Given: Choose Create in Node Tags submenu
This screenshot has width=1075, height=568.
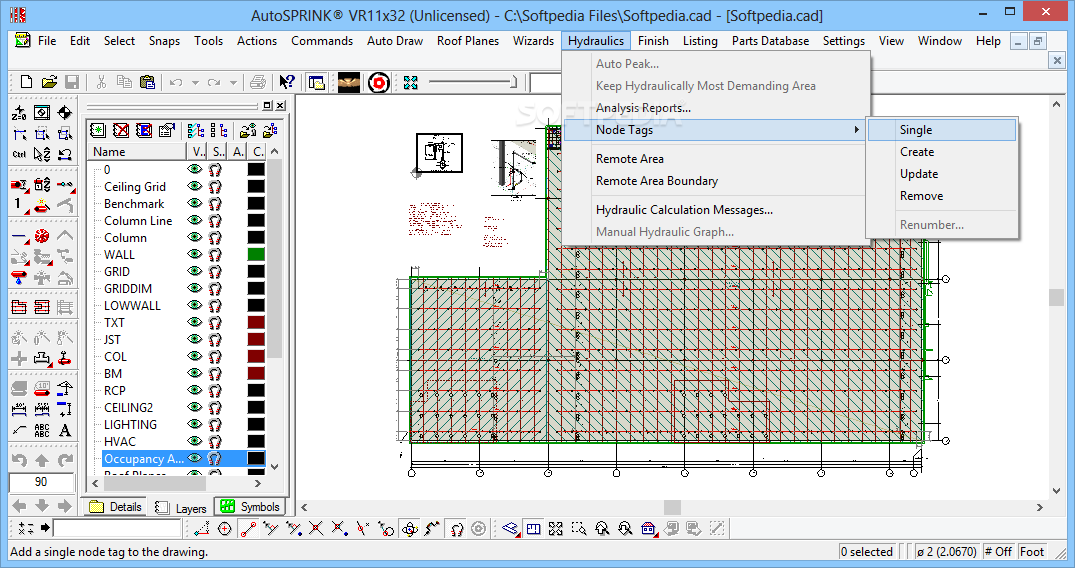Looking at the screenshot, I should click(917, 152).
